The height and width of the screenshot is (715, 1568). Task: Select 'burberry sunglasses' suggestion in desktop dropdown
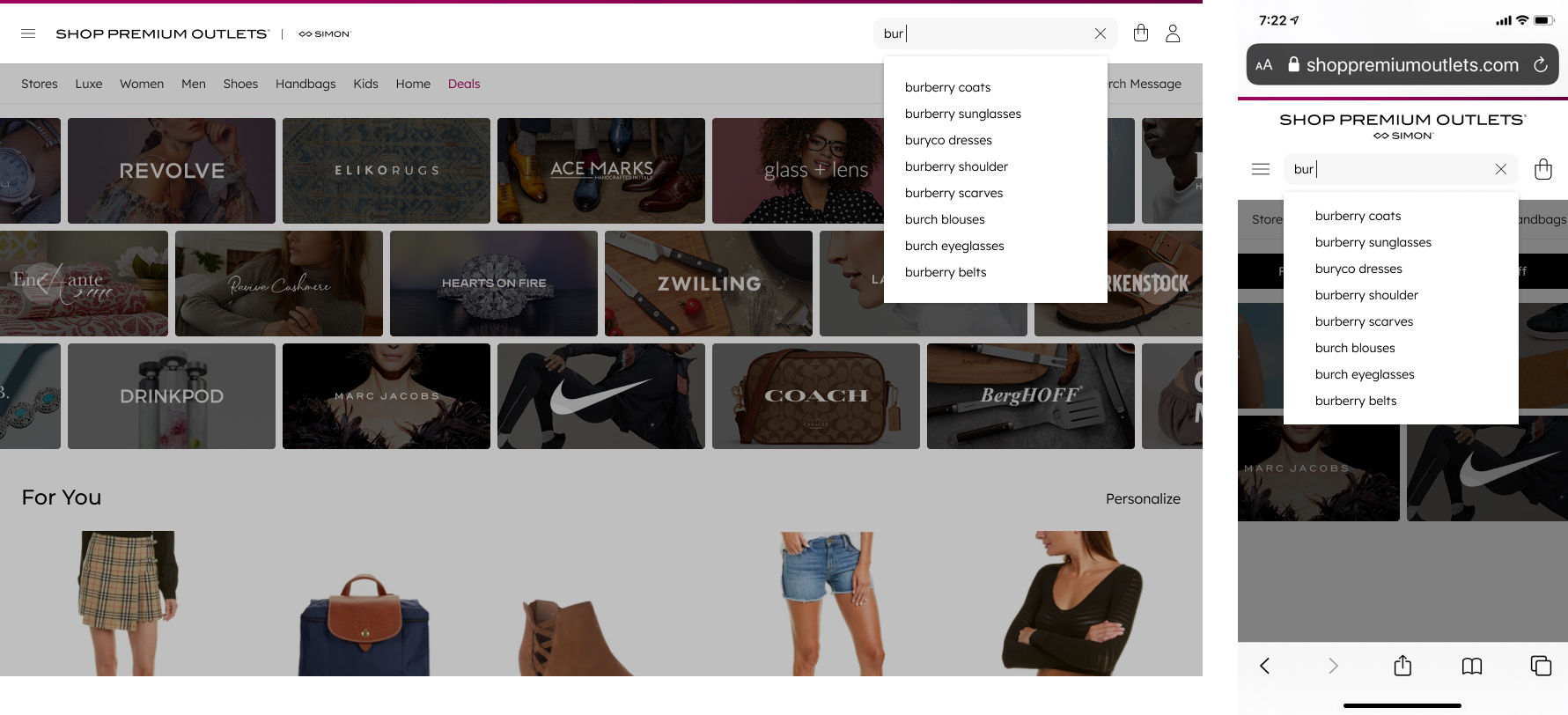[963, 114]
